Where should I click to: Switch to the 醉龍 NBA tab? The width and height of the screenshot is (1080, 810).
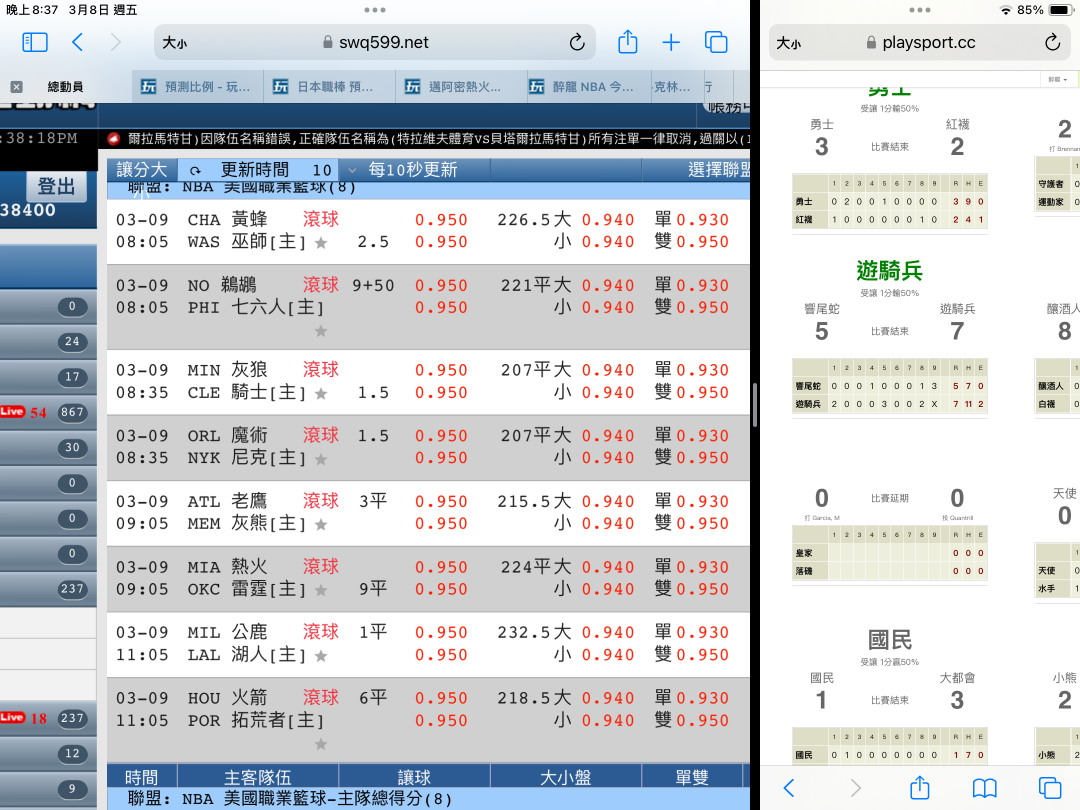(x=588, y=87)
